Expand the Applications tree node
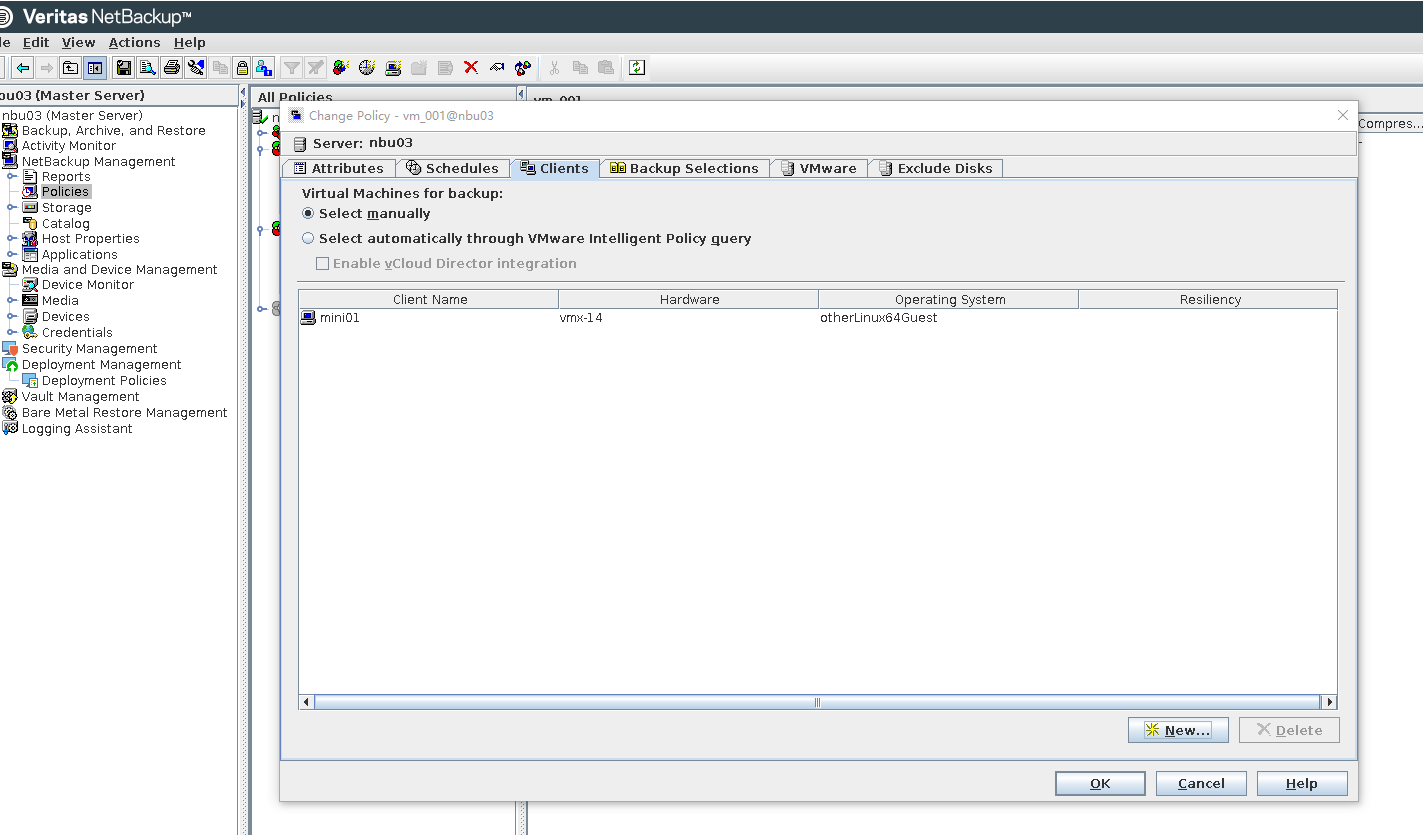Image resolution: width=1423 pixels, height=835 pixels. click(12, 255)
